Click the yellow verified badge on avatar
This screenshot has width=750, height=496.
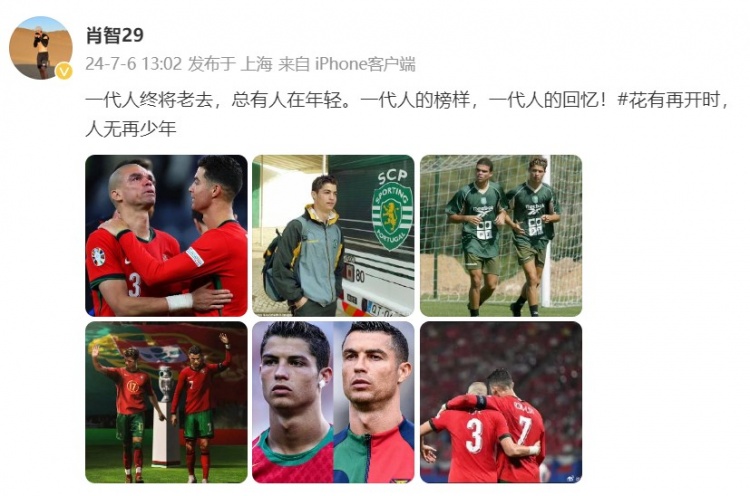64,72
